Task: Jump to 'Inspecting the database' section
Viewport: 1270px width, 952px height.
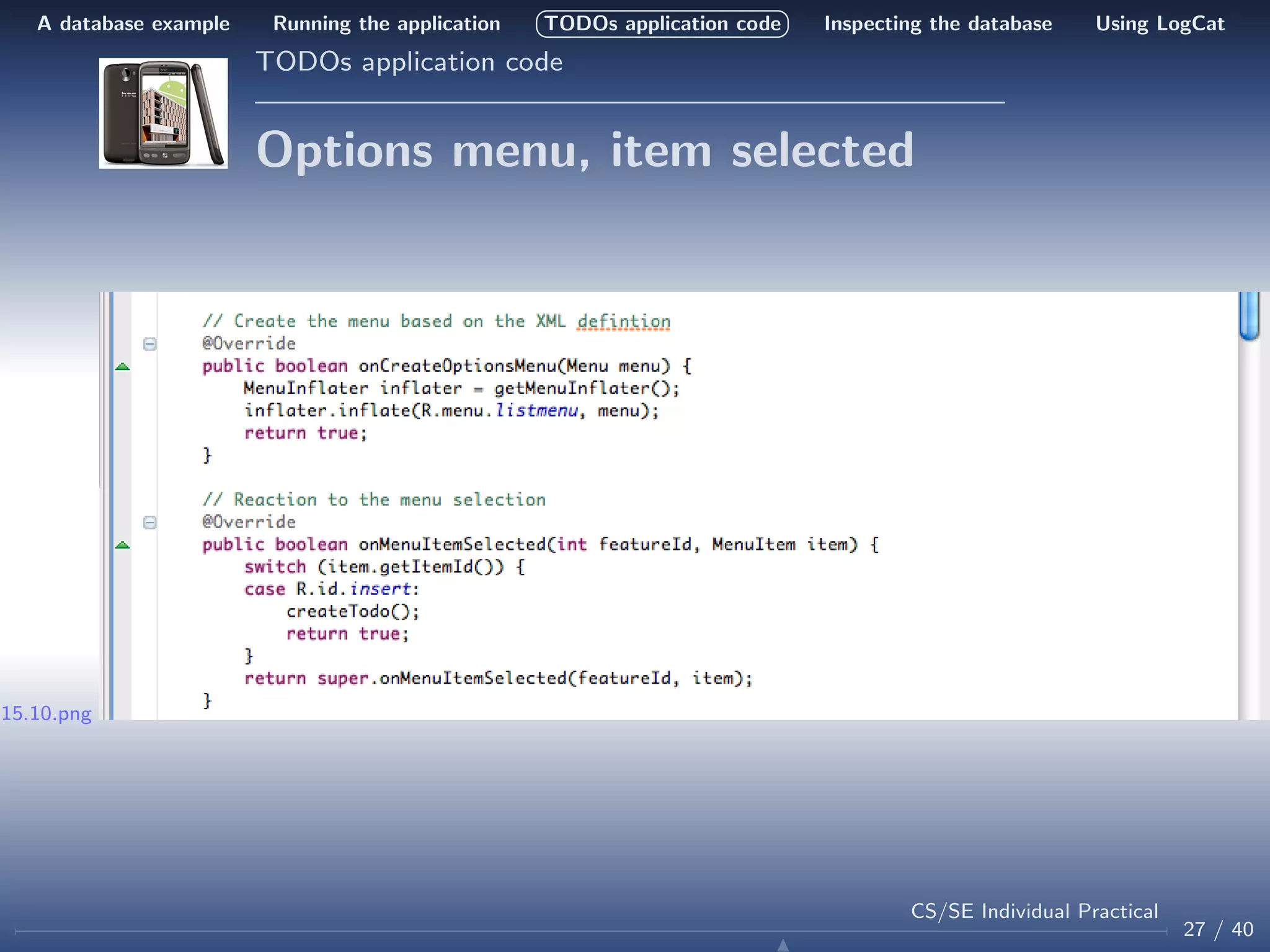Action: click(x=938, y=24)
